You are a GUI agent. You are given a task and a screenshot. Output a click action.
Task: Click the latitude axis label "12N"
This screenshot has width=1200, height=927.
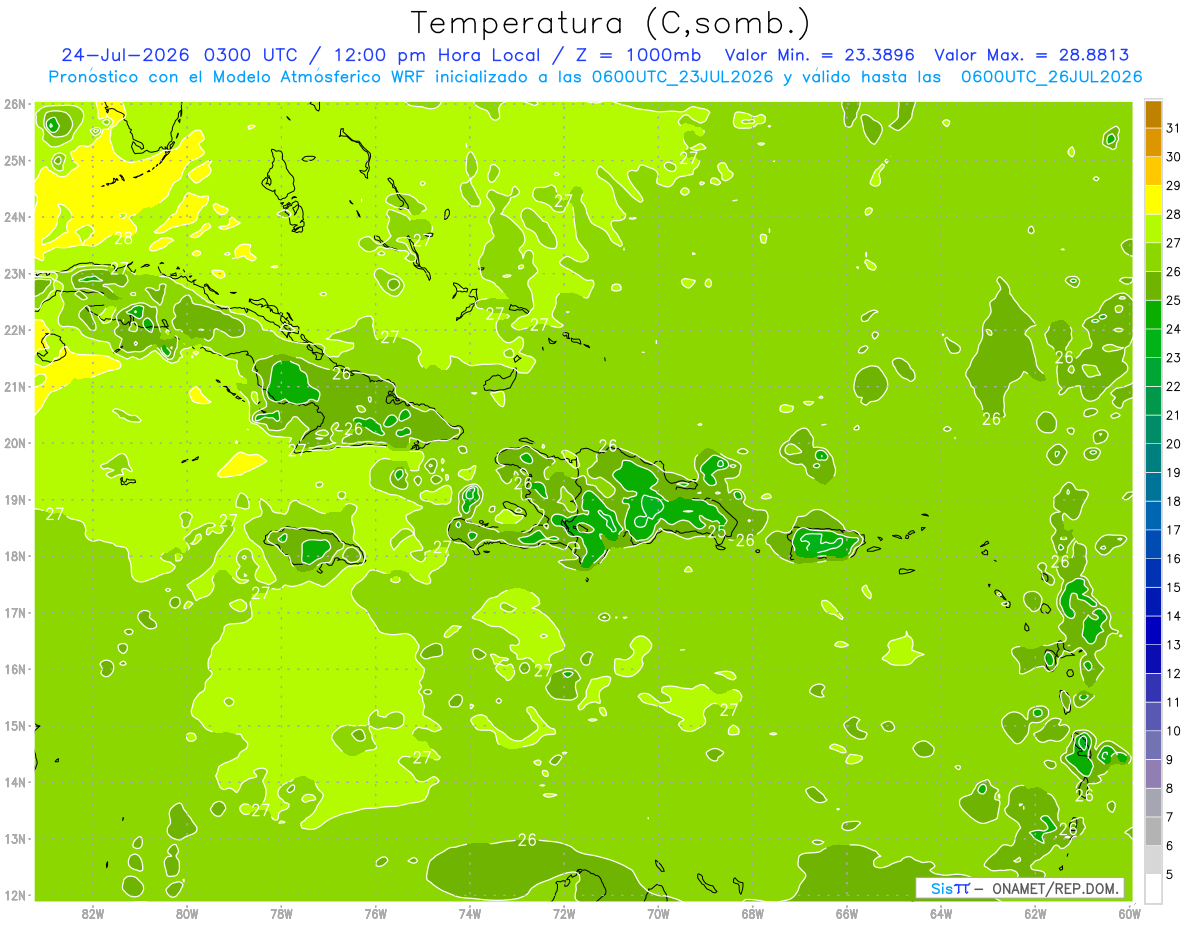click(15, 895)
